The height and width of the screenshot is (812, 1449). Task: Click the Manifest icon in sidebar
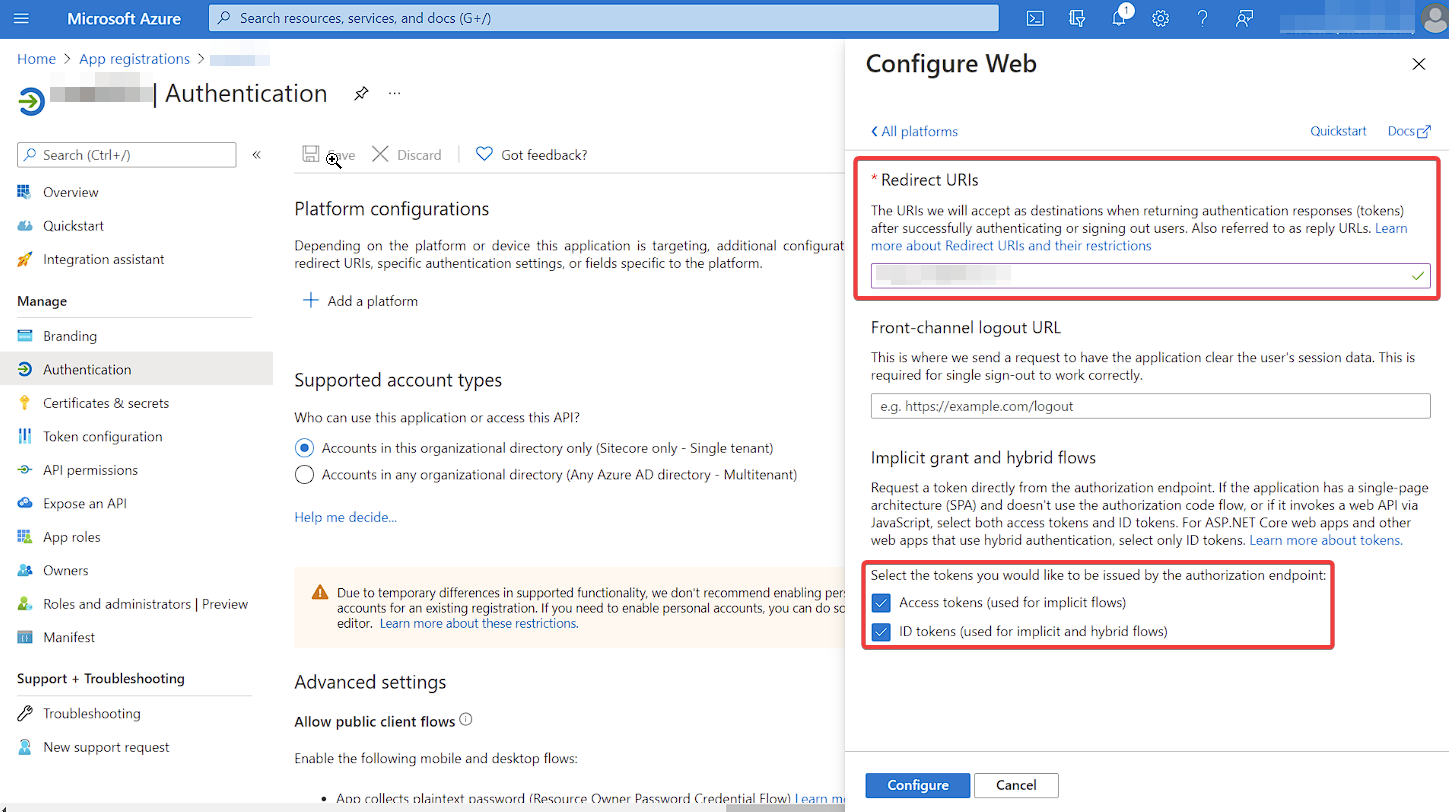25,637
